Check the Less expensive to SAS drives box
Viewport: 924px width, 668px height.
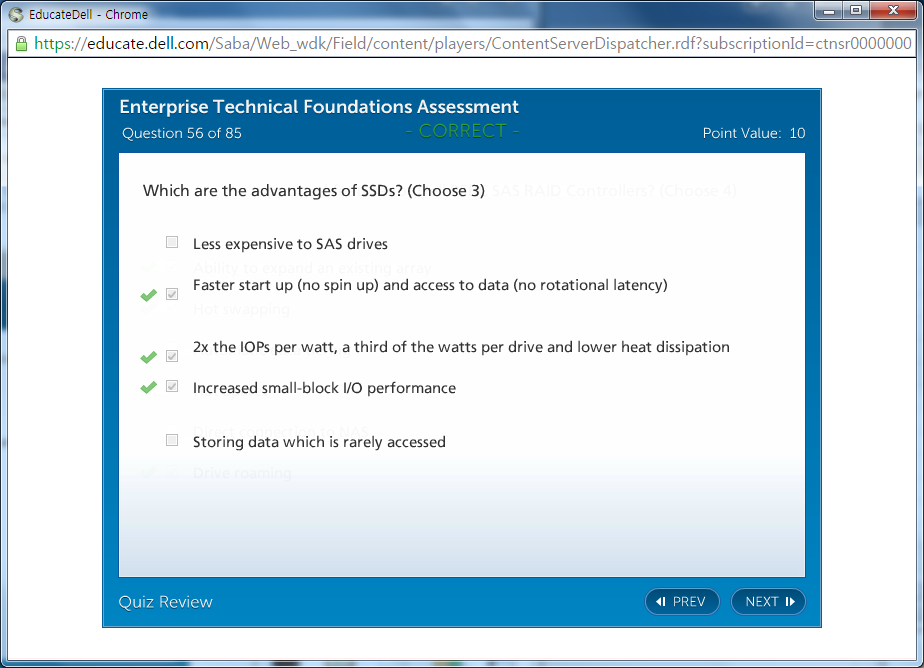[172, 242]
